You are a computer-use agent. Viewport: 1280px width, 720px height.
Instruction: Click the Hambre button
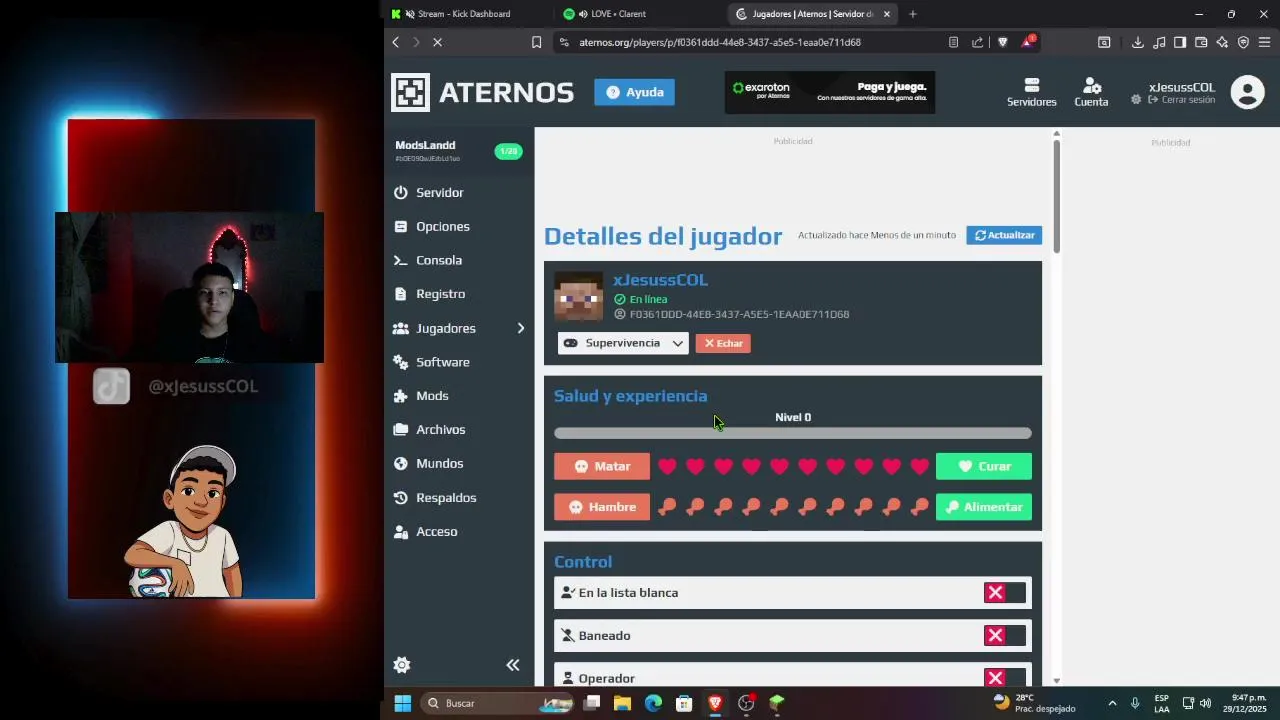pyautogui.click(x=602, y=507)
